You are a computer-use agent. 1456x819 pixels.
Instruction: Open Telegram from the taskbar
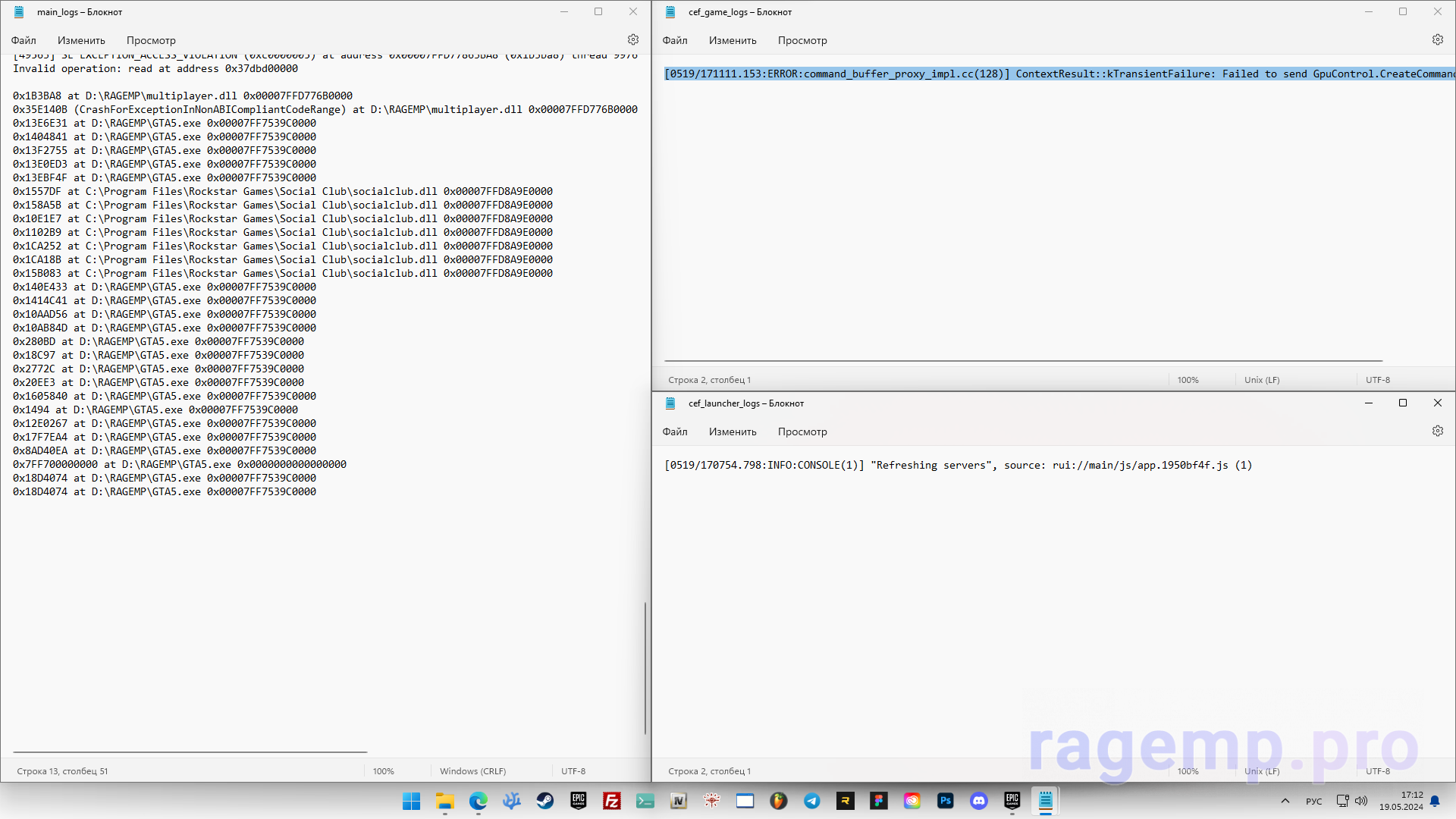click(812, 801)
